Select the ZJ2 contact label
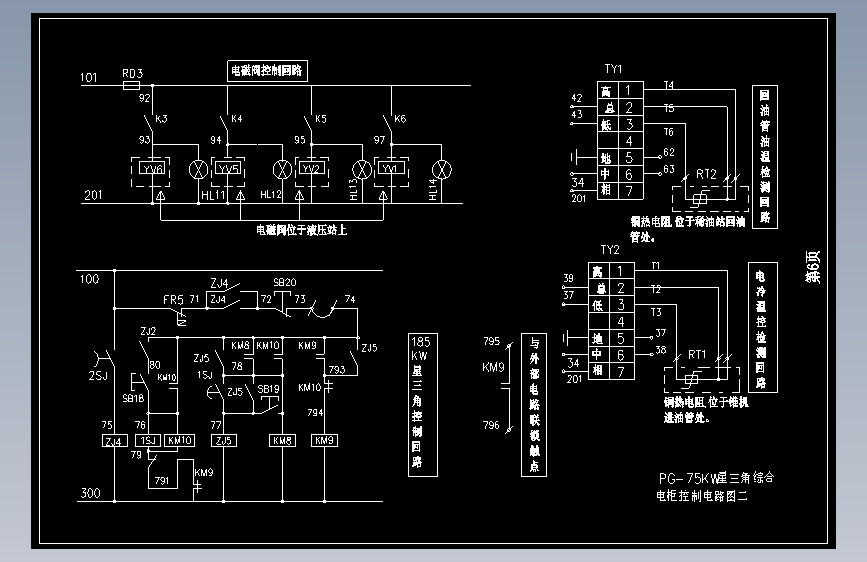This screenshot has width=867, height=562. pos(148,331)
